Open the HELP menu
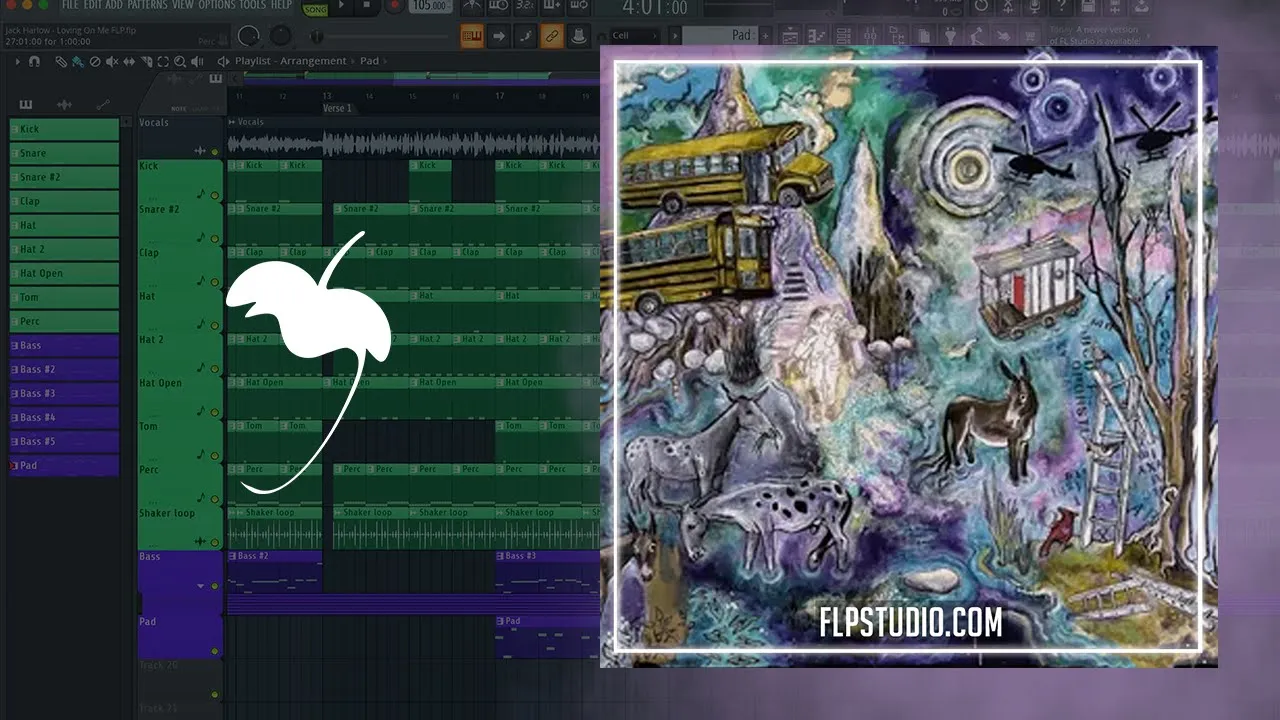 tap(282, 5)
